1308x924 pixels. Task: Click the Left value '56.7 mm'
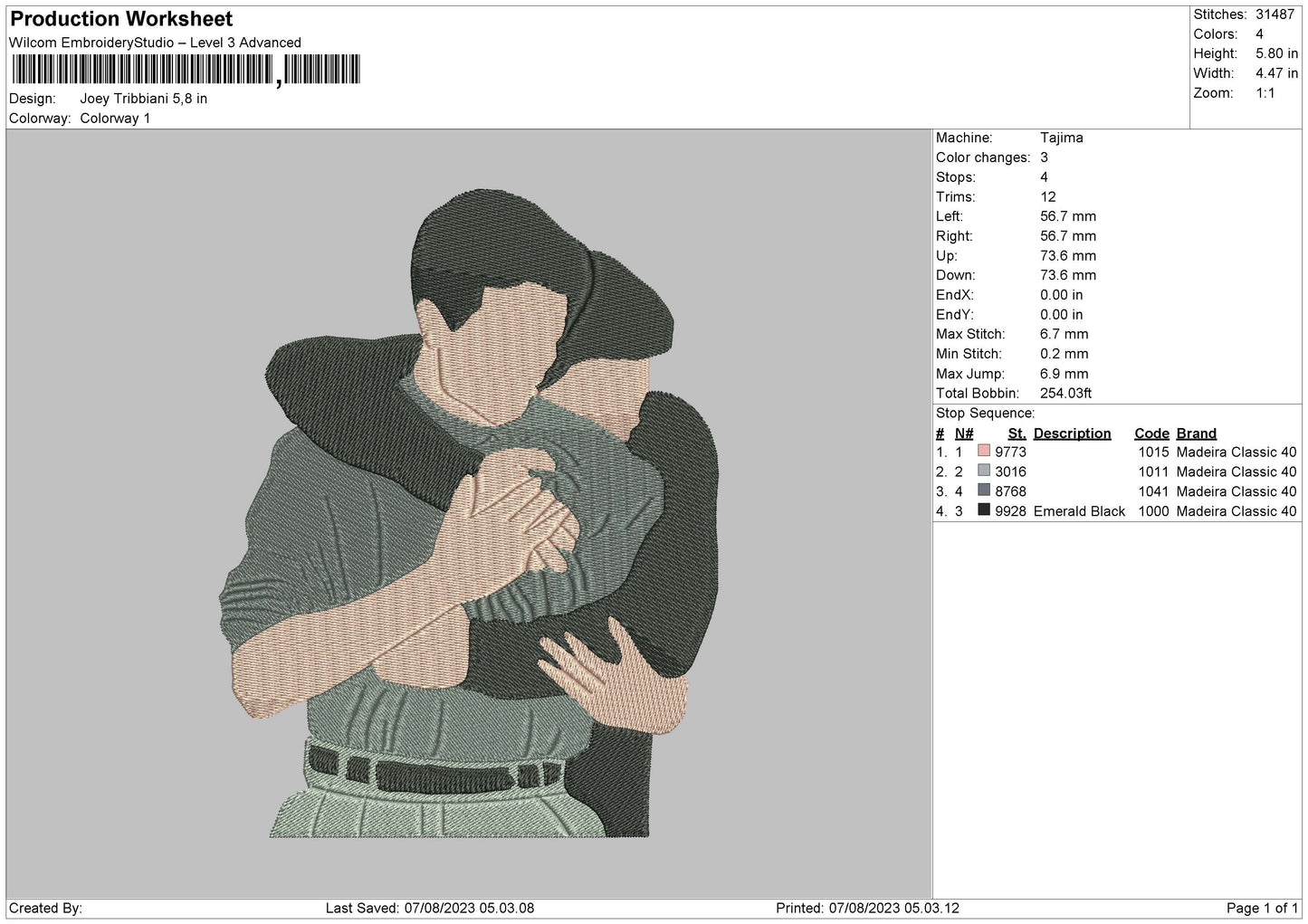[x=1068, y=216]
